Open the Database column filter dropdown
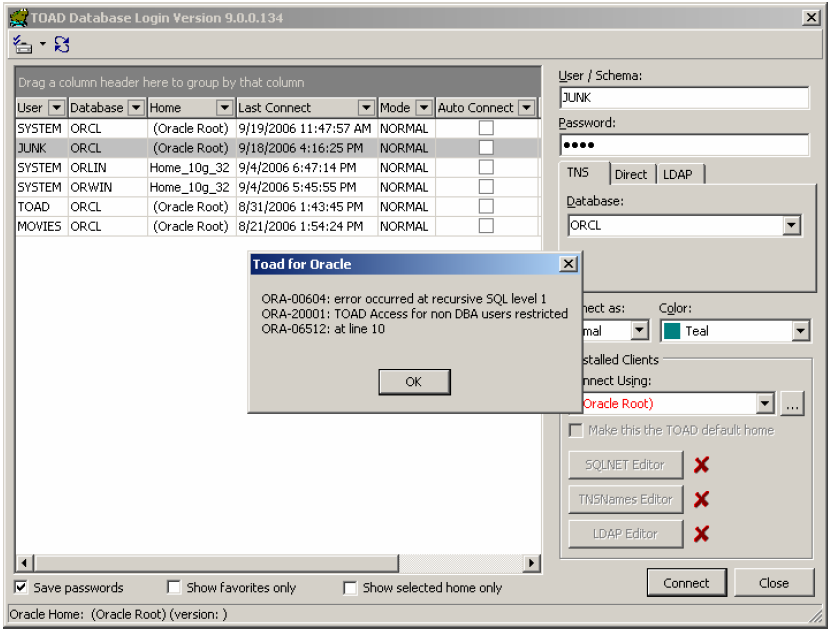This screenshot has width=831, height=632. click(x=136, y=108)
